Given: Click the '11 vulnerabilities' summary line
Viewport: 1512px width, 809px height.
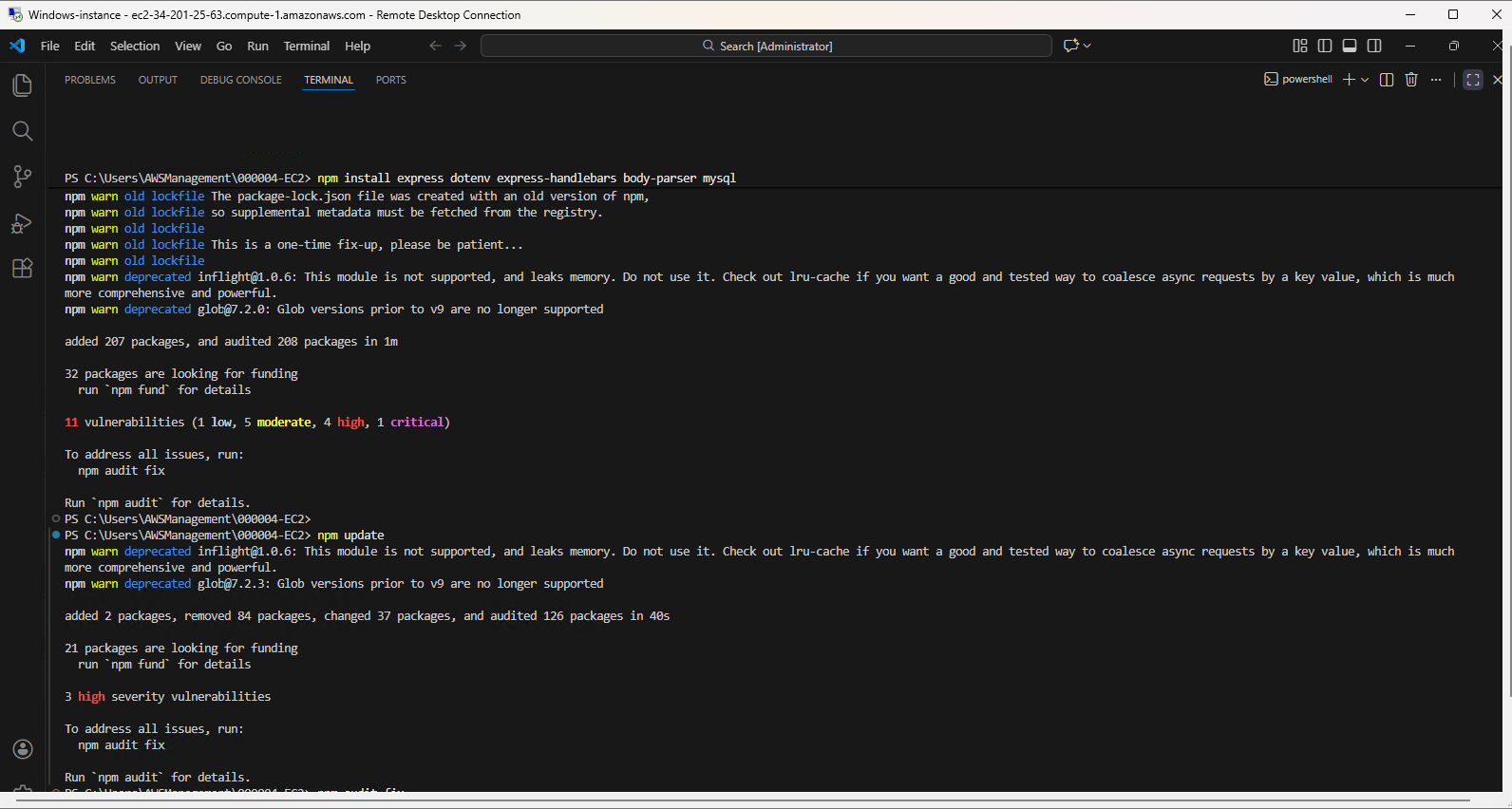Looking at the screenshot, I should pos(257,422).
